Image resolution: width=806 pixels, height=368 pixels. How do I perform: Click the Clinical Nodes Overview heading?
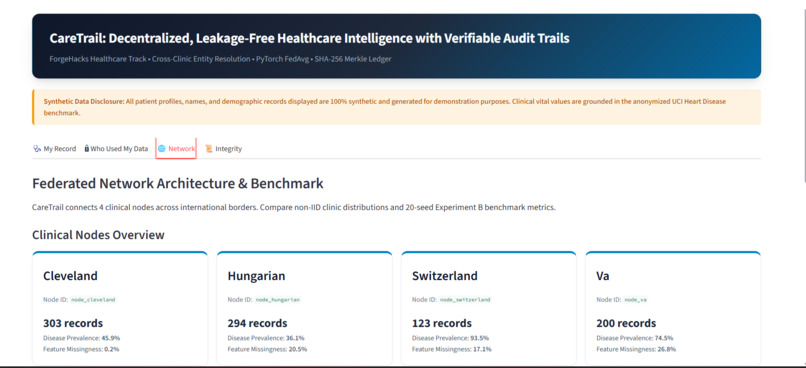click(98, 235)
